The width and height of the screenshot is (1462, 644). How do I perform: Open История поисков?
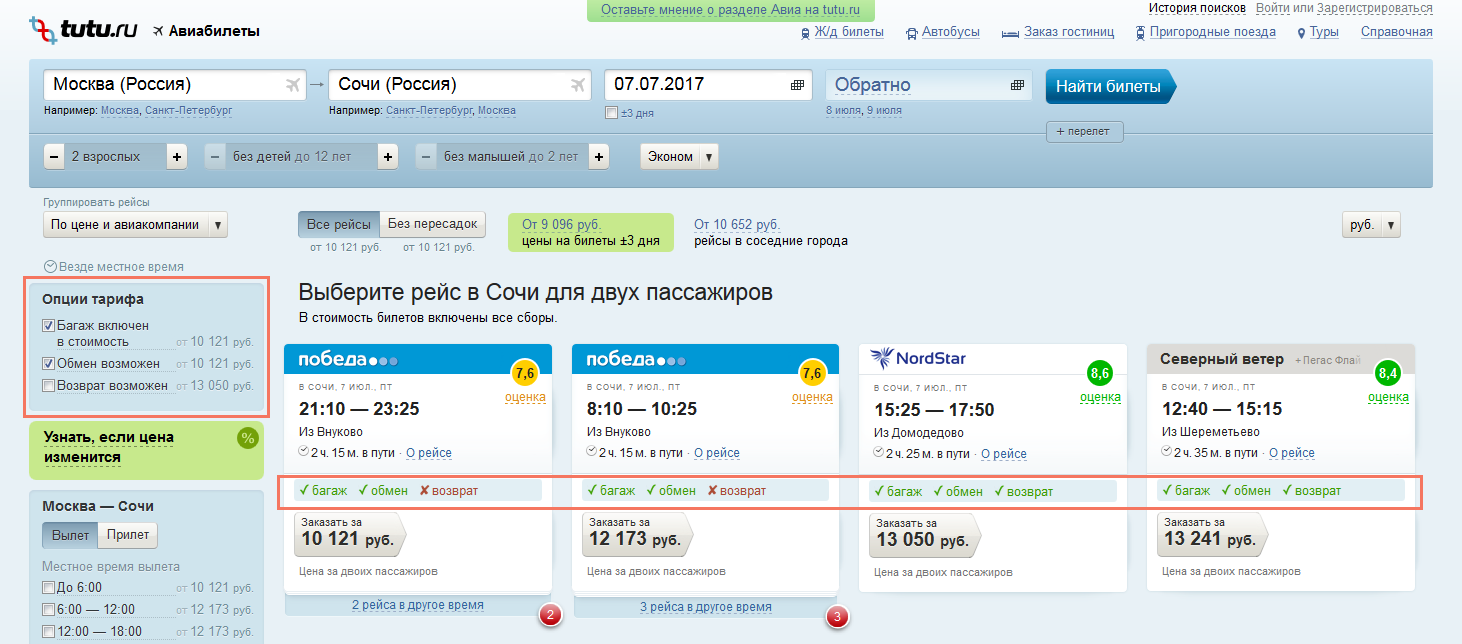tap(1197, 8)
